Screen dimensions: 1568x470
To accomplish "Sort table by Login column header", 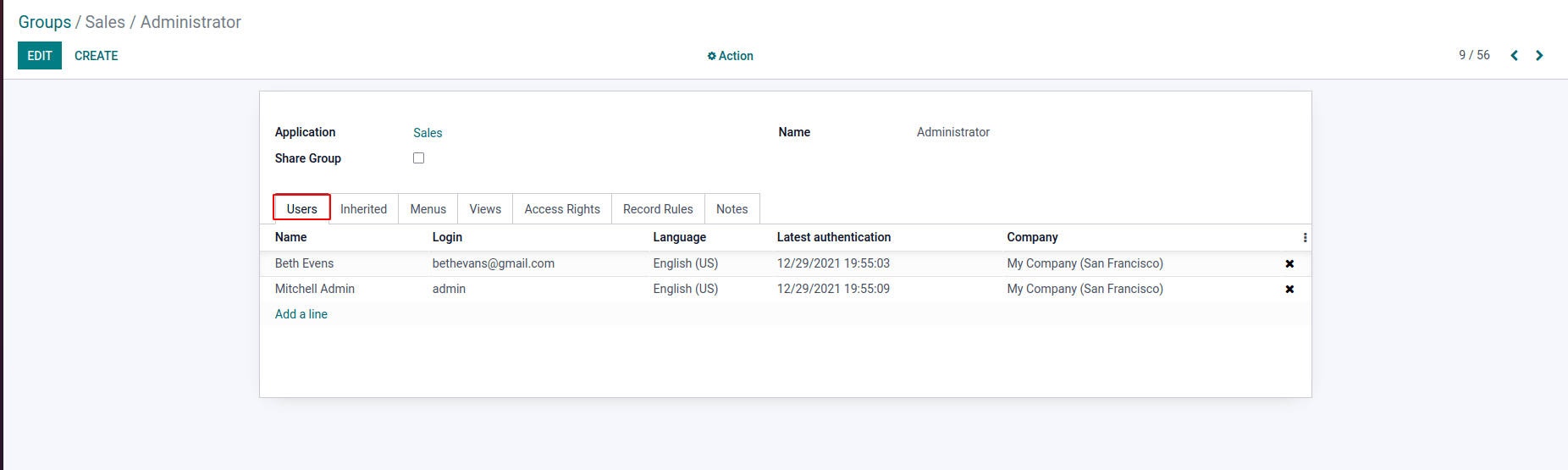I will point(447,237).
